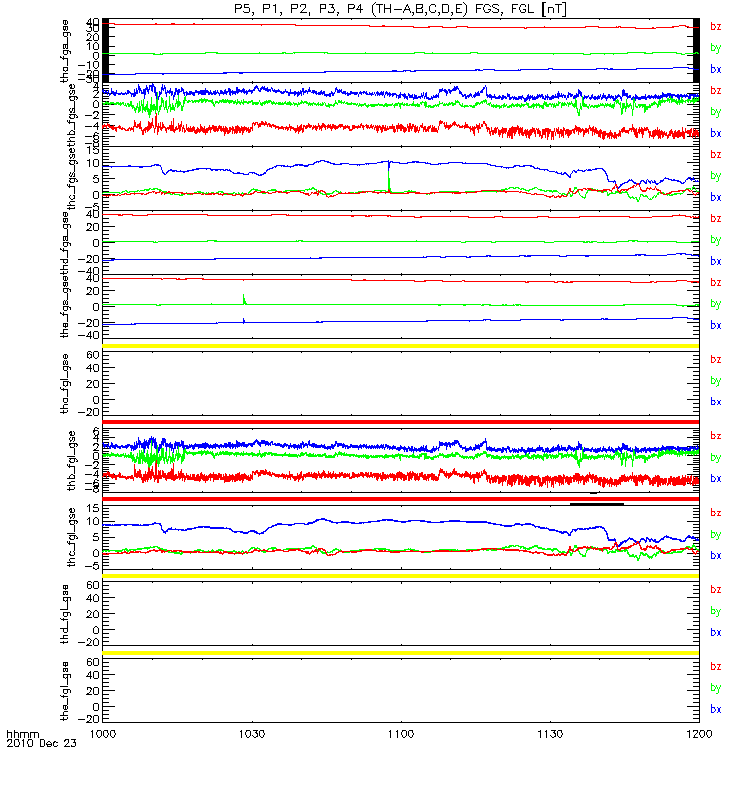This screenshot has height=800, width=750.
Task: Click by legend of thc_fgs_gse panel
Action: pos(716,176)
